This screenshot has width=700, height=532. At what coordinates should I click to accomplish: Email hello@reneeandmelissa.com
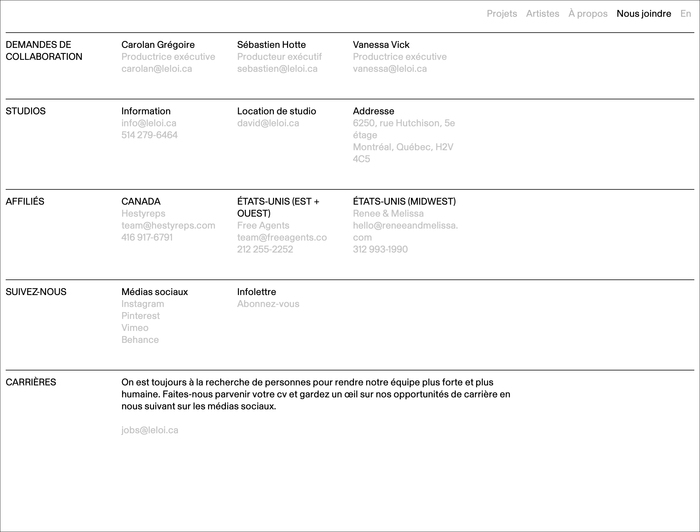405,232
